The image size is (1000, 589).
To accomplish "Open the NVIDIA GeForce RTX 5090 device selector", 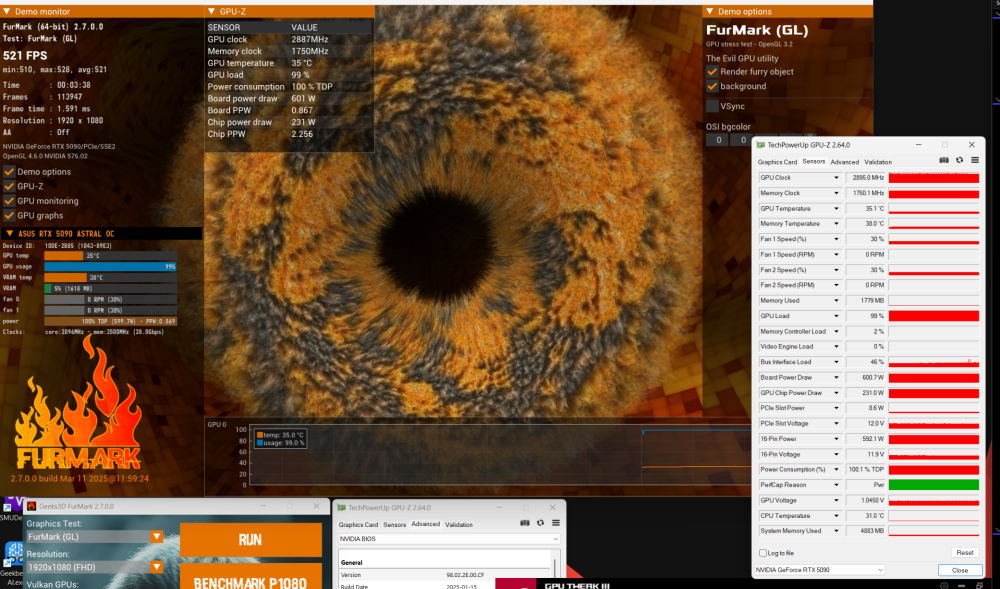I will pos(819,570).
